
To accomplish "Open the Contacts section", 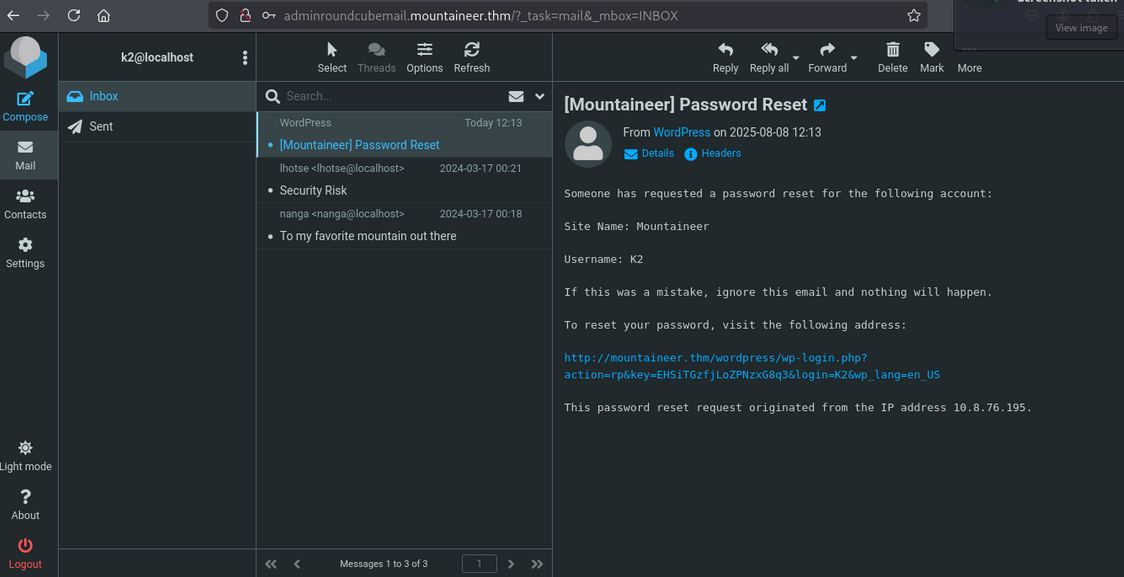I will (x=25, y=196).
